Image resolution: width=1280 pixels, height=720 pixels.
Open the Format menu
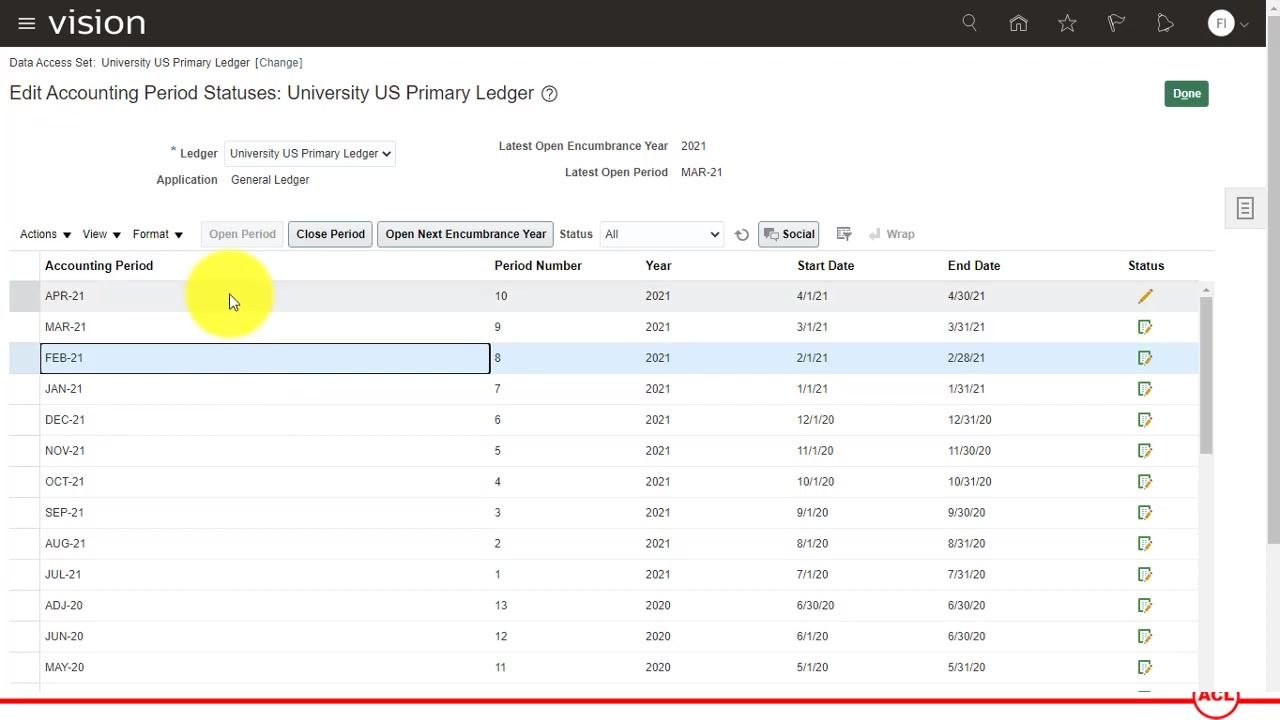click(158, 234)
